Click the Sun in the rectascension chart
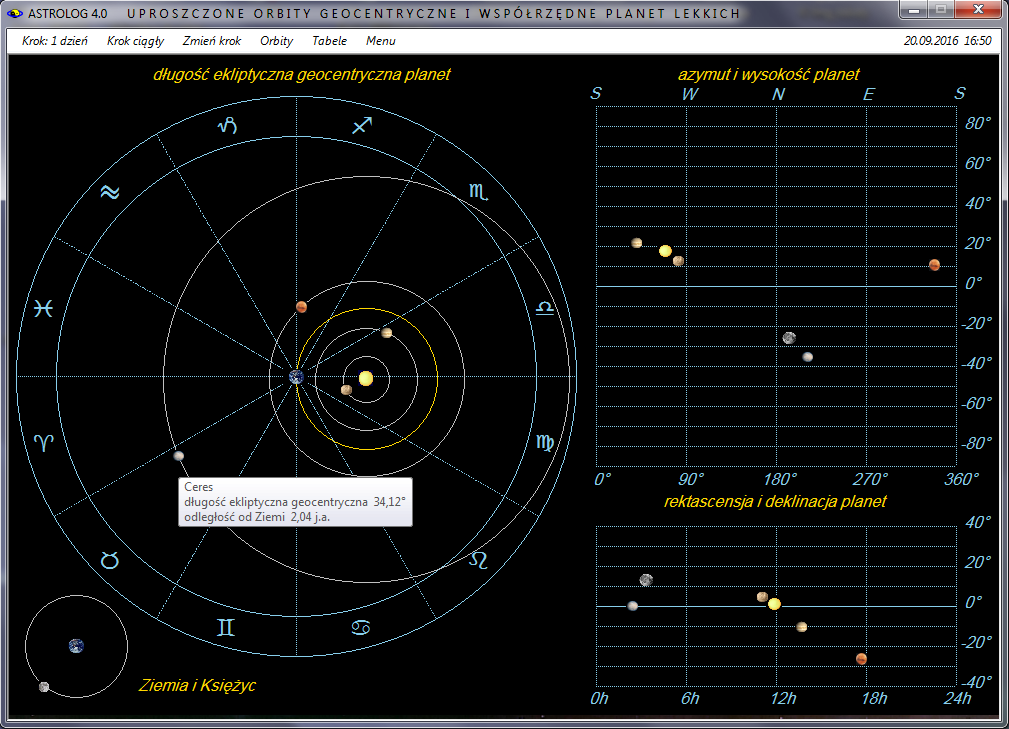The width and height of the screenshot is (1009, 729). point(775,604)
